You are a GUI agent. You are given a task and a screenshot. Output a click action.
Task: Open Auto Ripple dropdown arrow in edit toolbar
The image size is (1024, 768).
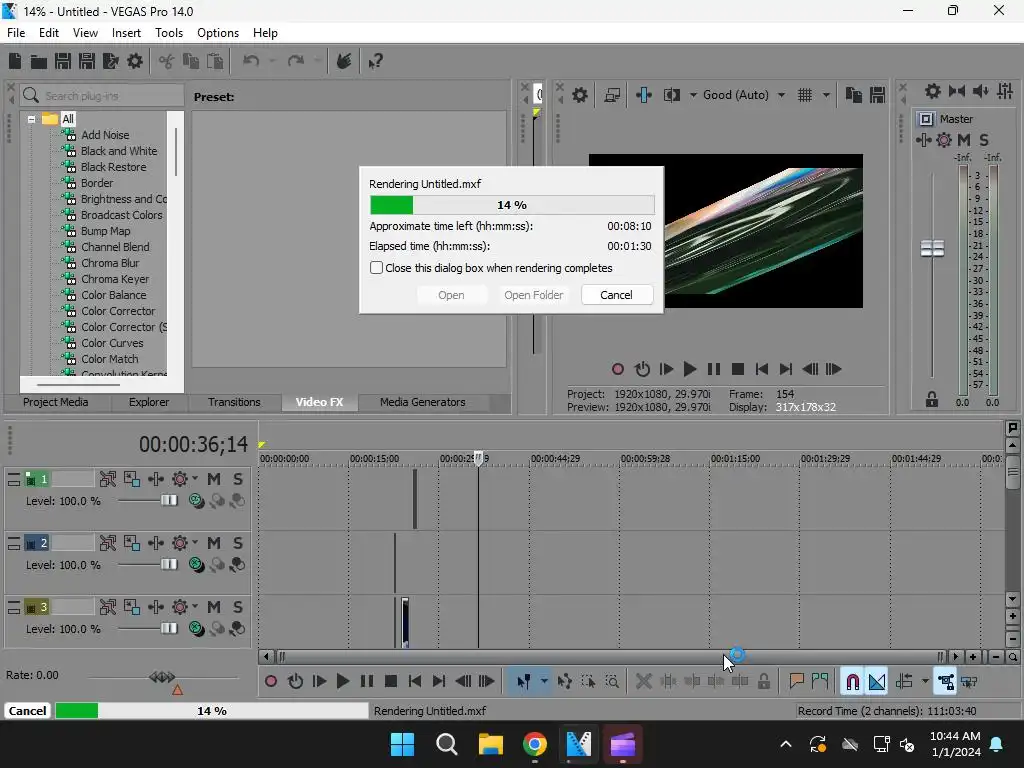click(x=925, y=682)
